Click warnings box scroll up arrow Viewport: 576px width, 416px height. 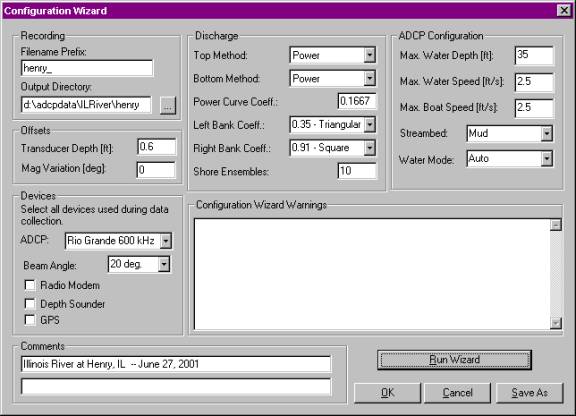coord(556,225)
